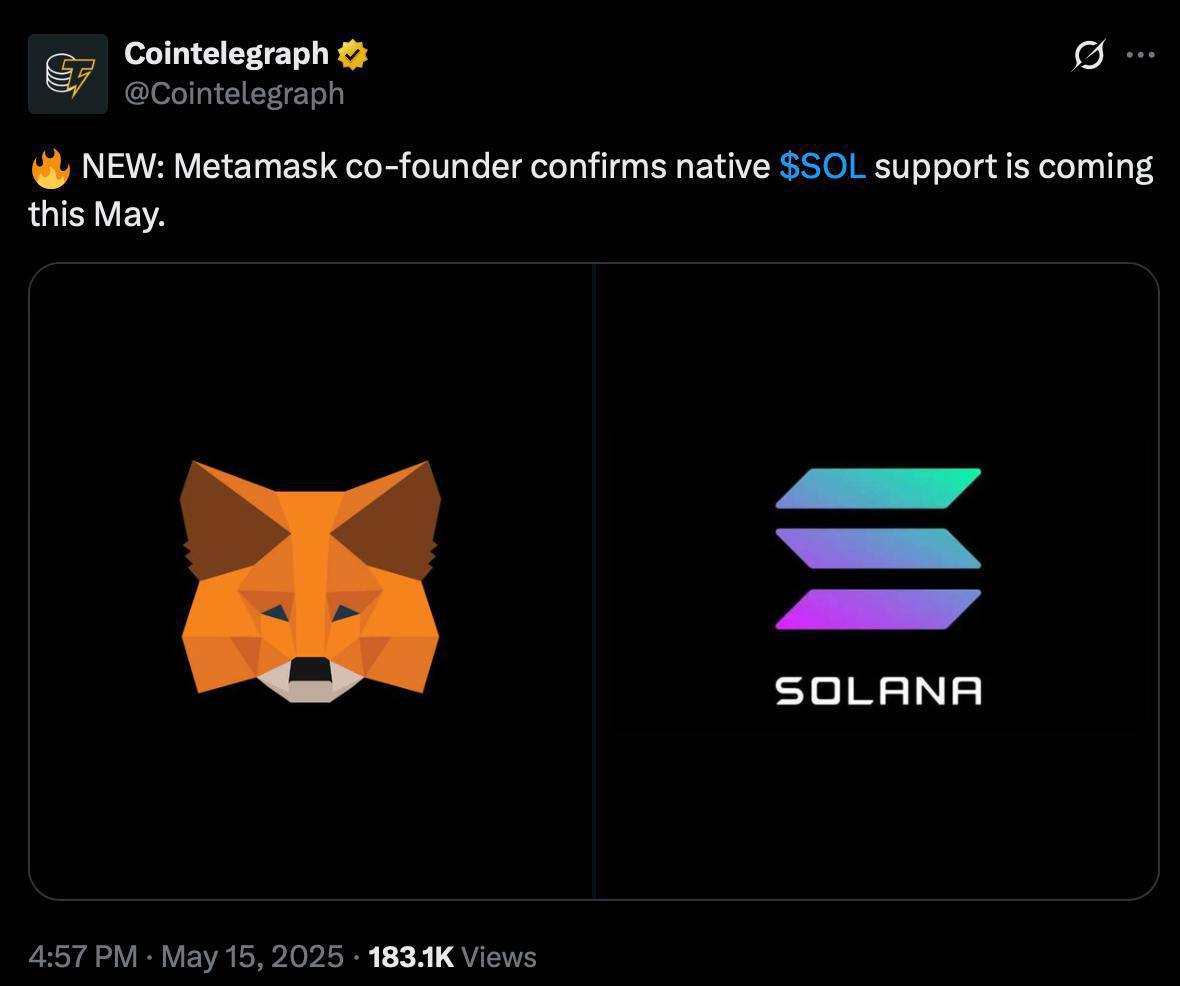
Task: Click the teal top Solana bar
Action: click(878, 488)
